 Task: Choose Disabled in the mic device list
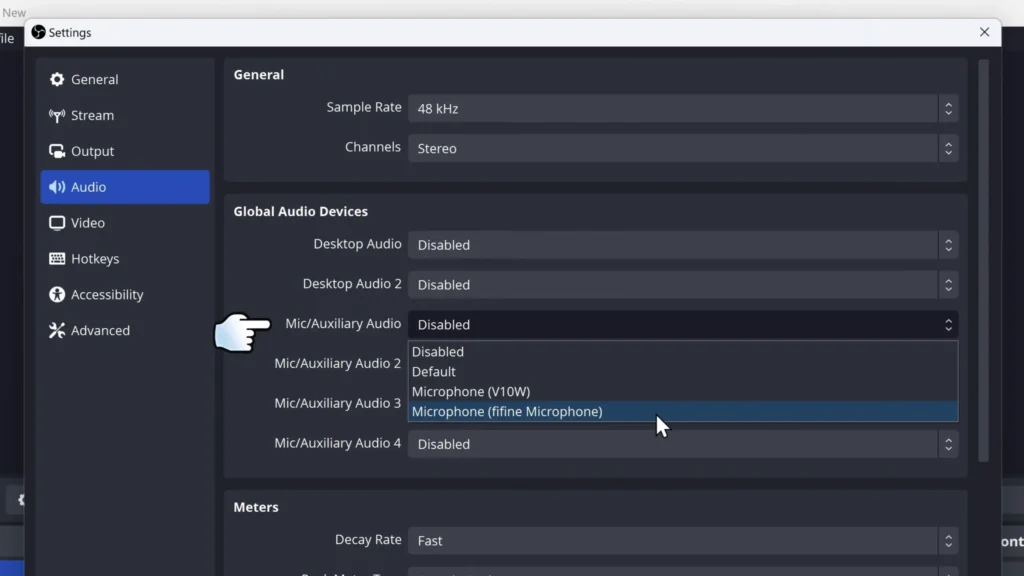pos(683,351)
